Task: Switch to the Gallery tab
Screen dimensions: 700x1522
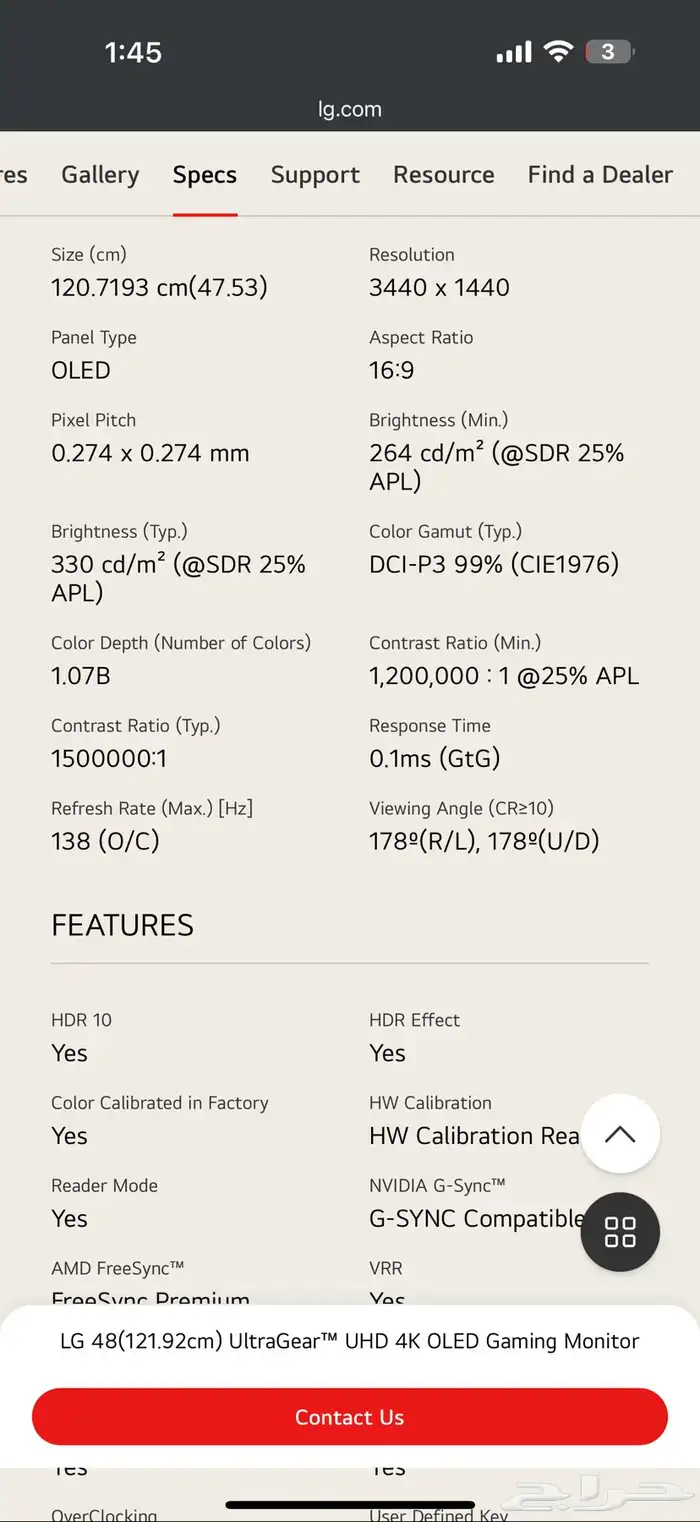Action: click(x=100, y=174)
